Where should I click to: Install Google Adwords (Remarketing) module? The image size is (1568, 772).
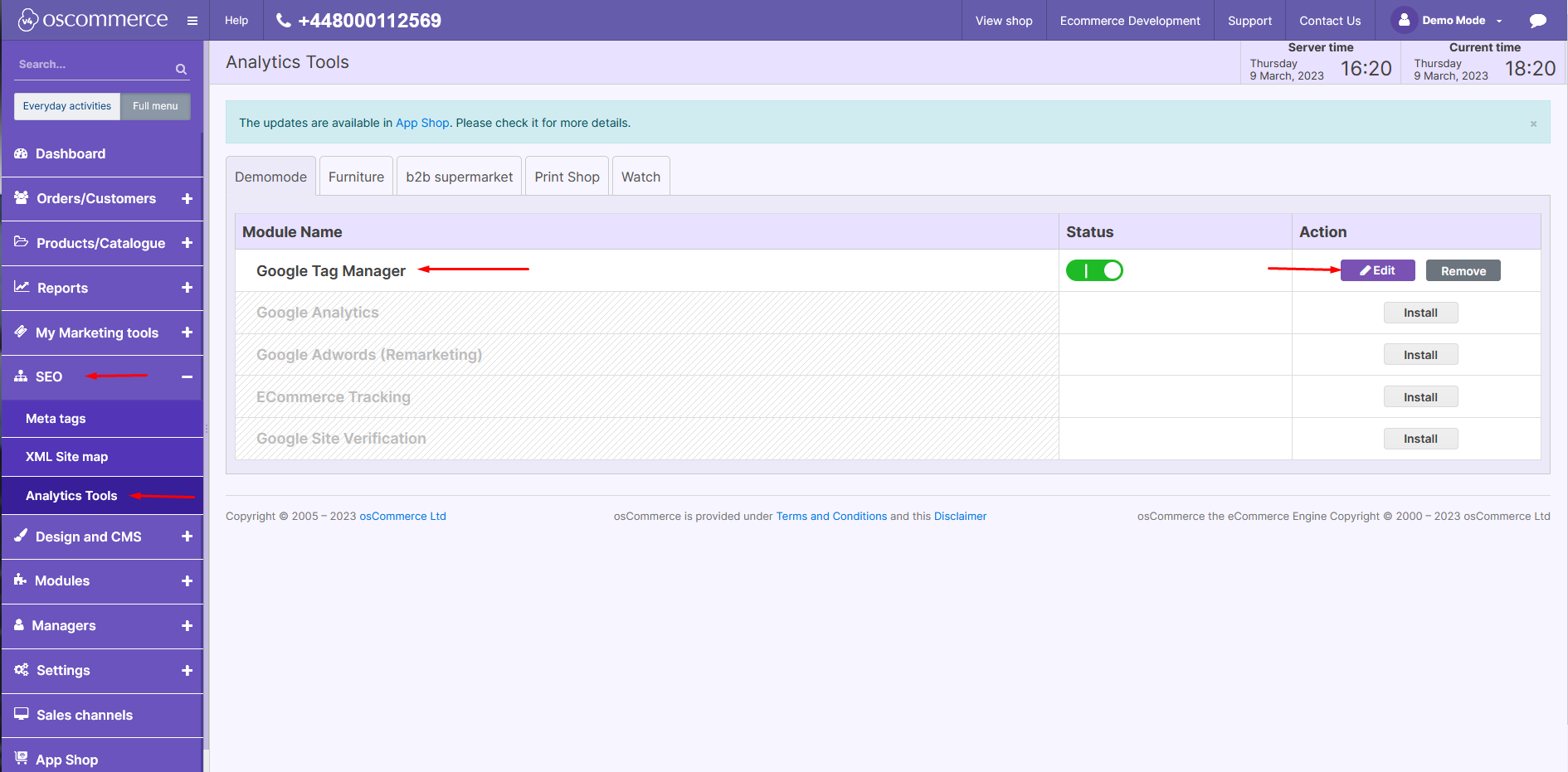[x=1420, y=355]
